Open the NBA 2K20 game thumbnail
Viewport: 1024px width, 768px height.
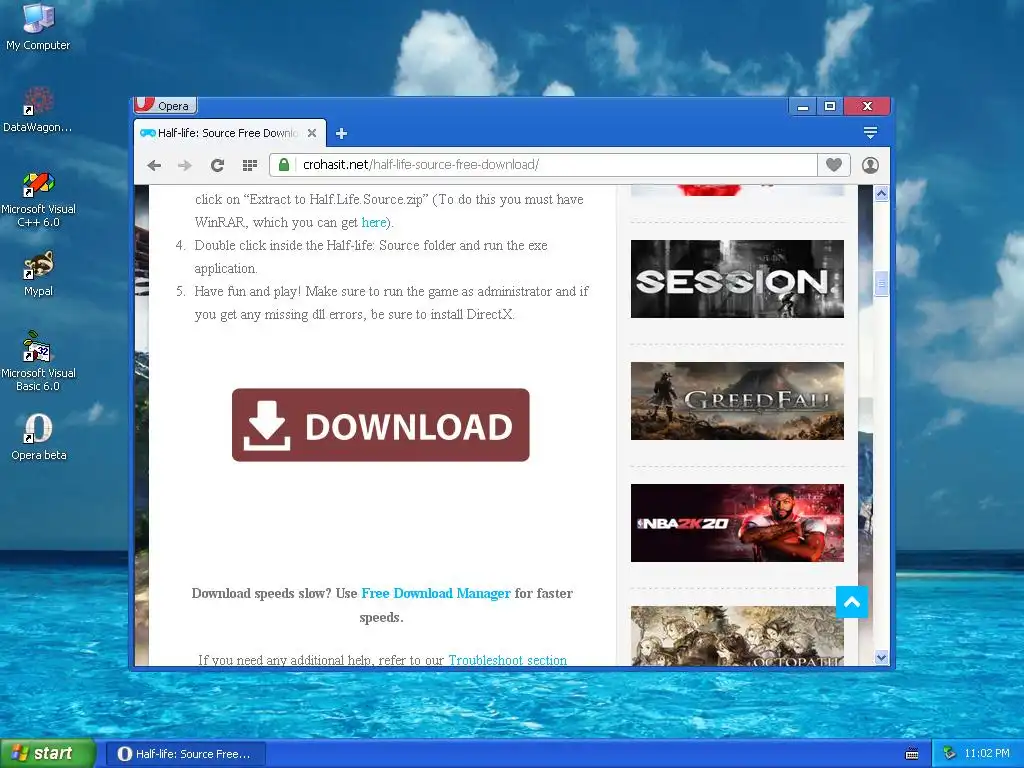pyautogui.click(x=737, y=523)
